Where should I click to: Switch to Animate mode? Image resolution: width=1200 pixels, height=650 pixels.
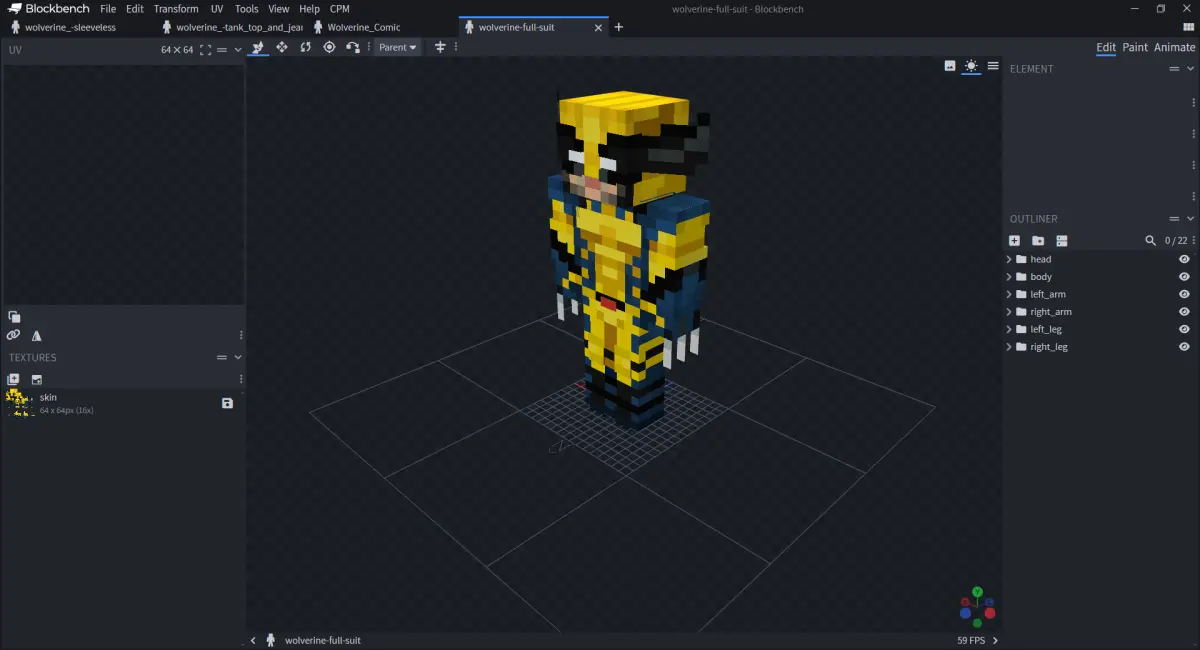click(1174, 47)
